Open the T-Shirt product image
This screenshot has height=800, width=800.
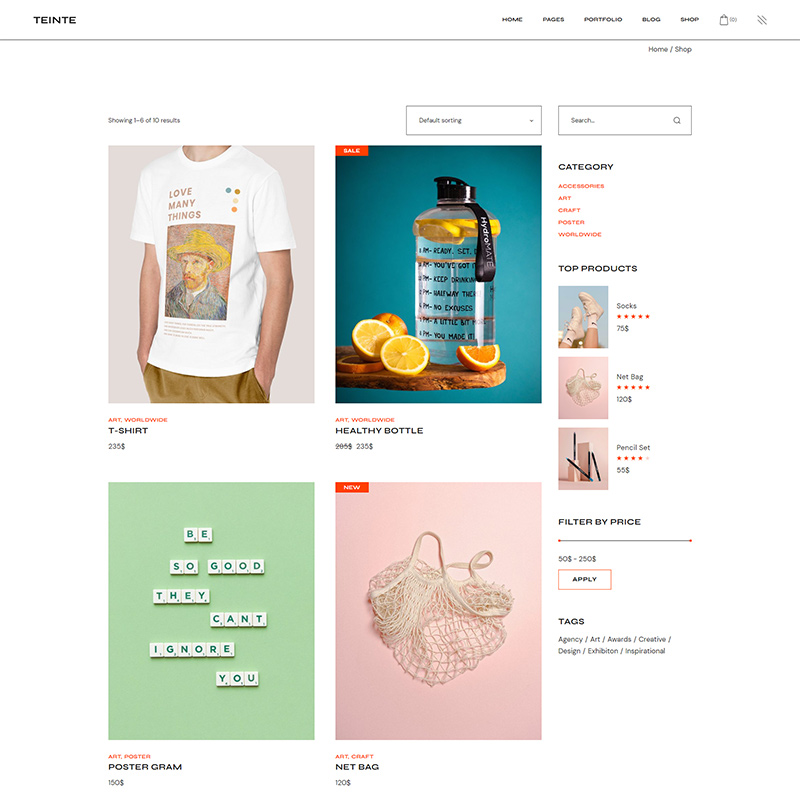pos(211,274)
